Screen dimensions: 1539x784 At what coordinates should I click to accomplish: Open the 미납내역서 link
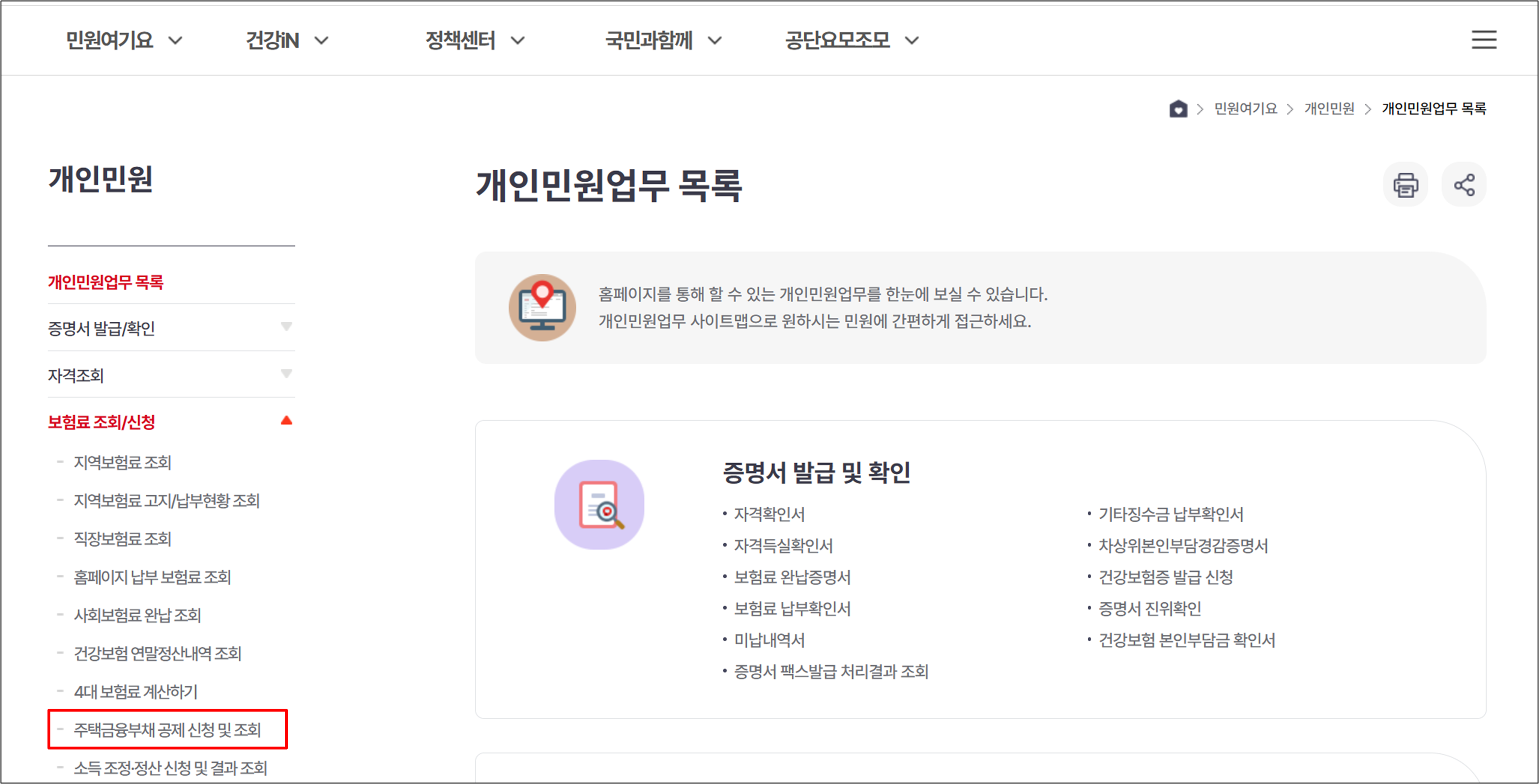coord(769,641)
